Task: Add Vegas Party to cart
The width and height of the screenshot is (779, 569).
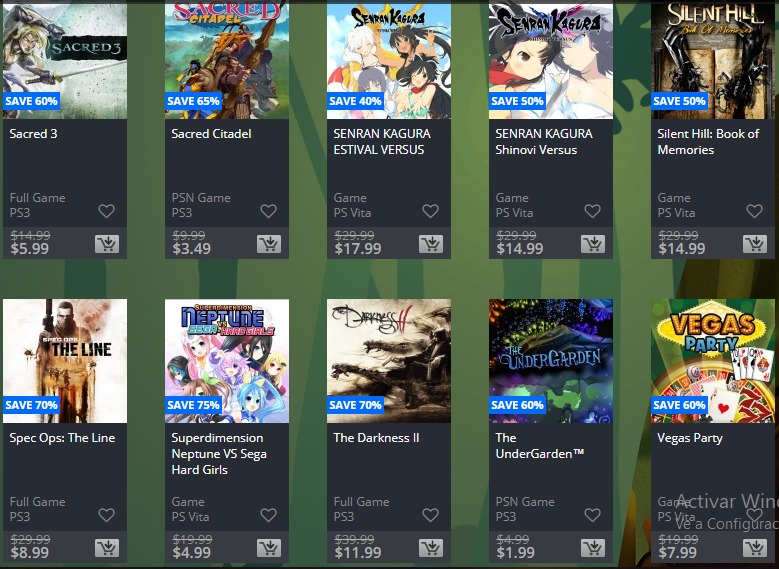Action: pos(755,548)
